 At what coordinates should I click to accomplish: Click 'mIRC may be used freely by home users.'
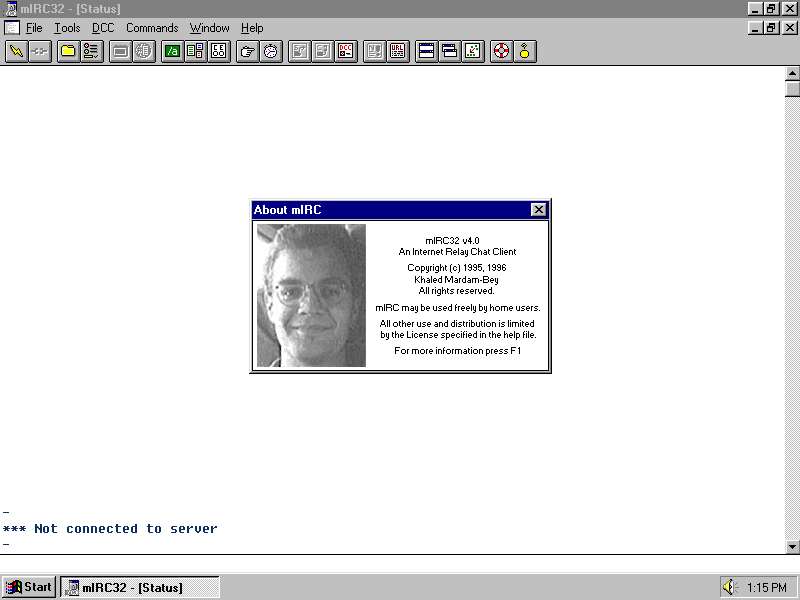[x=458, y=308]
